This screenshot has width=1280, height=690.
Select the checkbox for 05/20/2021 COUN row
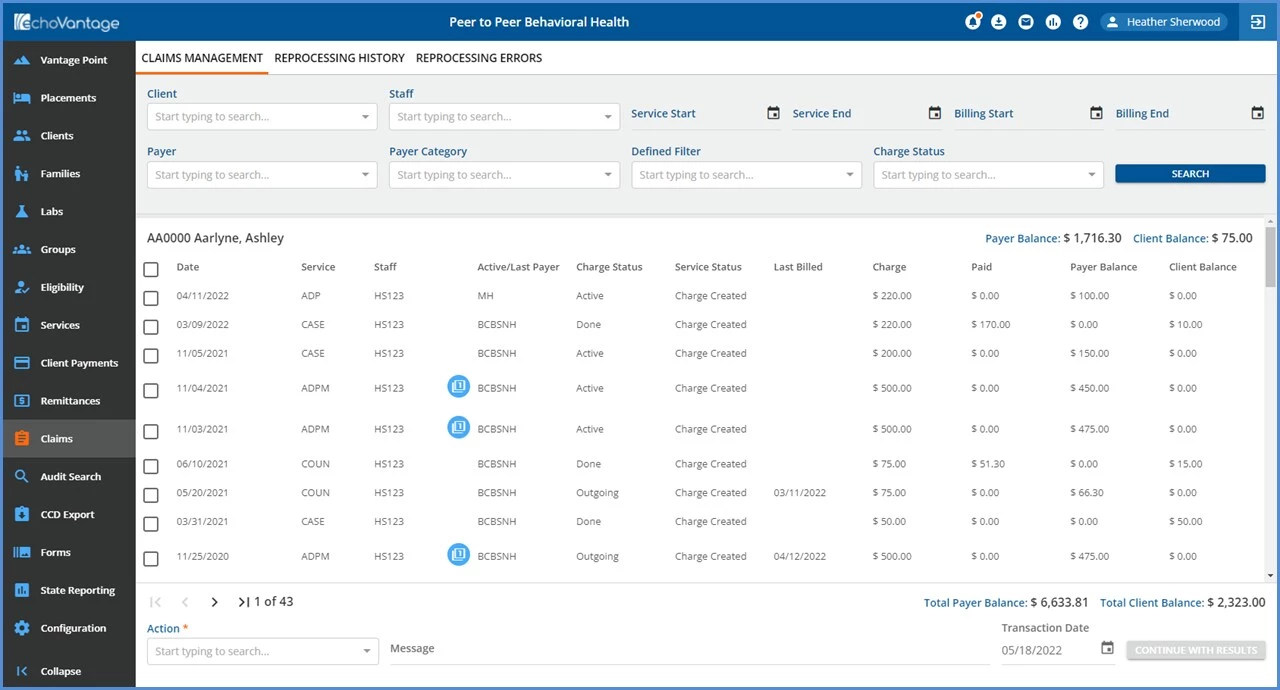151,495
